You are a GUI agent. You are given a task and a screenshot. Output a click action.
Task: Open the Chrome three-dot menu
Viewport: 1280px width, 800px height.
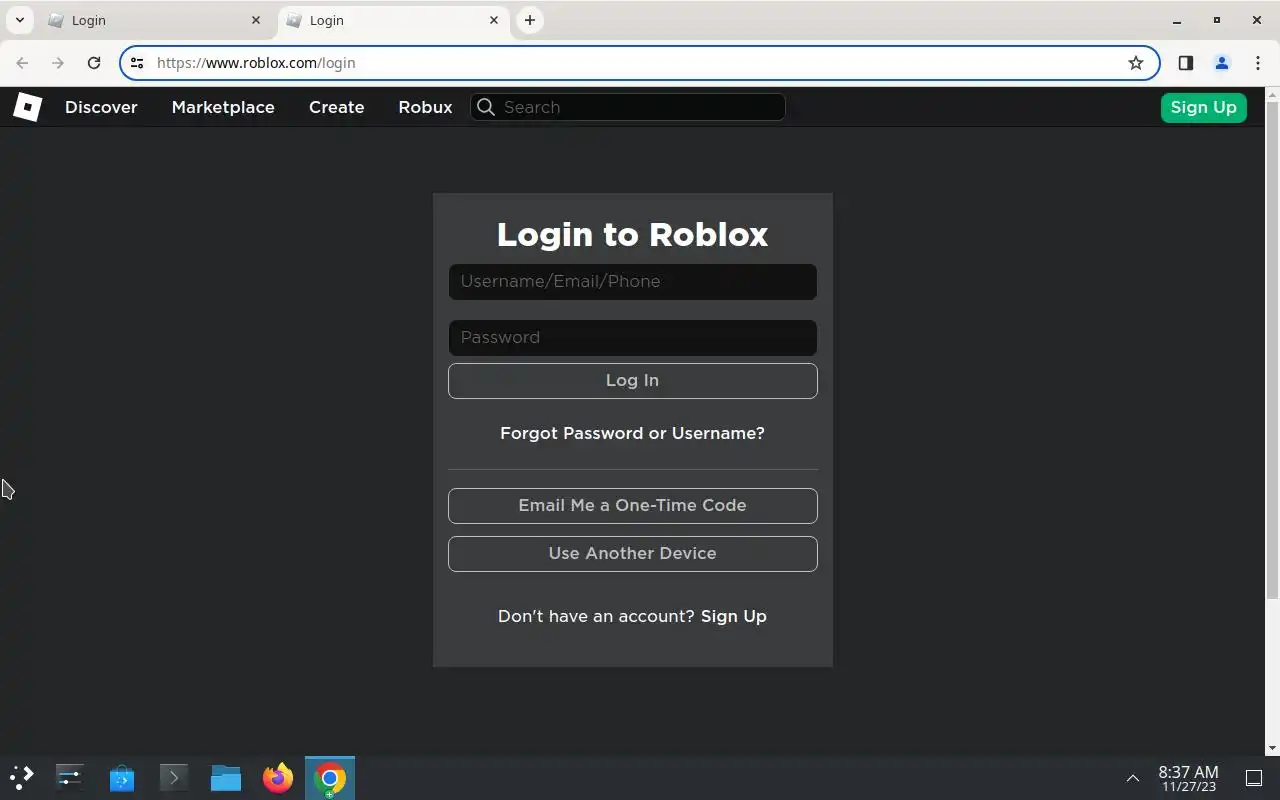[x=1258, y=63]
